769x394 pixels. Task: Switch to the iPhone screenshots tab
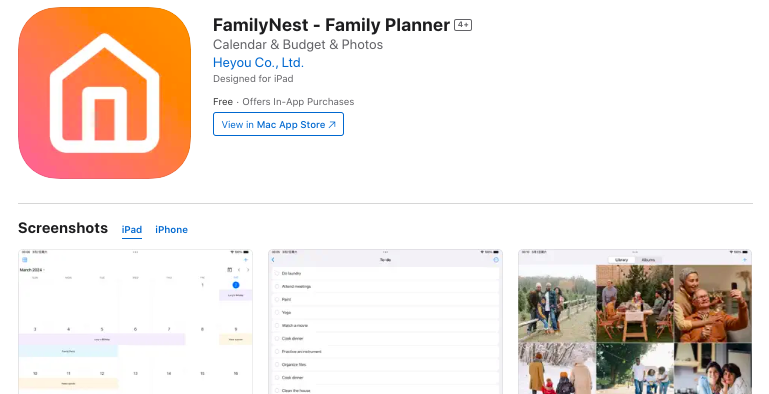tap(171, 230)
